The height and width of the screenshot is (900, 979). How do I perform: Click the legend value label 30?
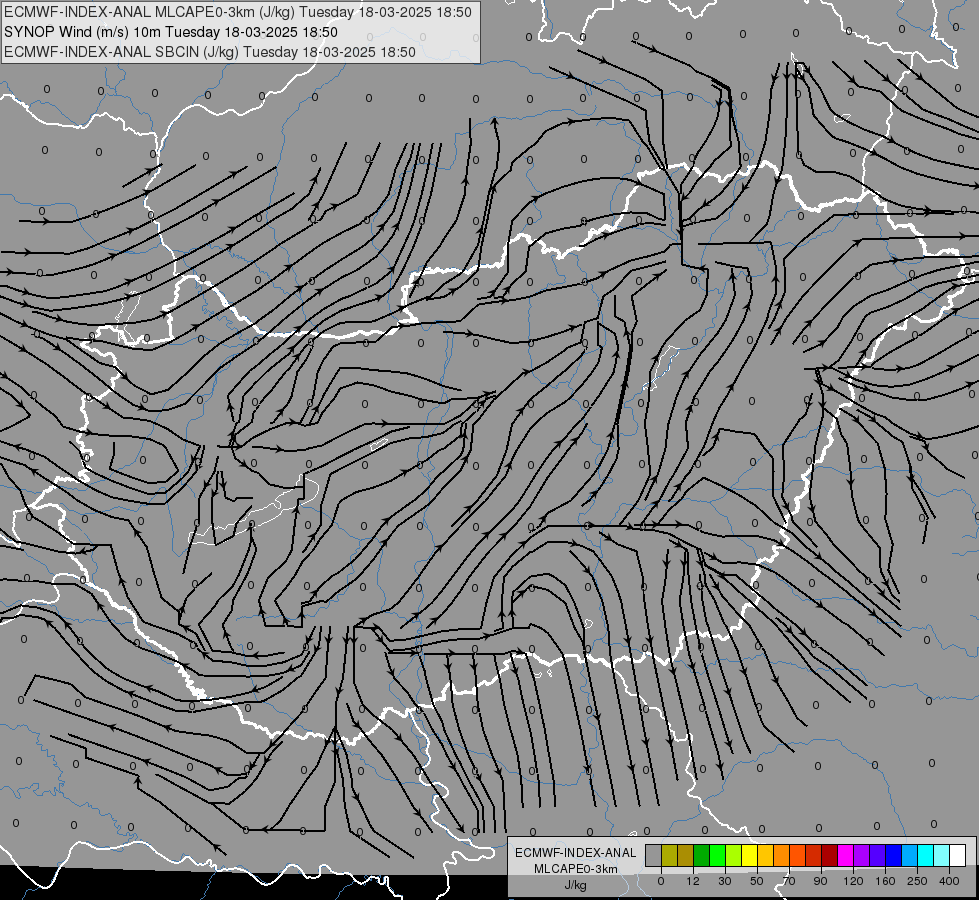(x=725, y=881)
